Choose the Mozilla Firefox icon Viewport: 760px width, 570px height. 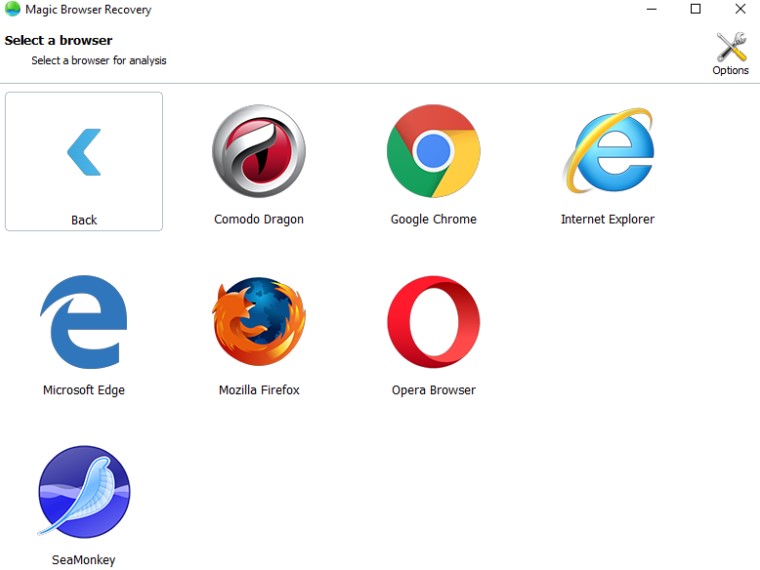pos(259,322)
